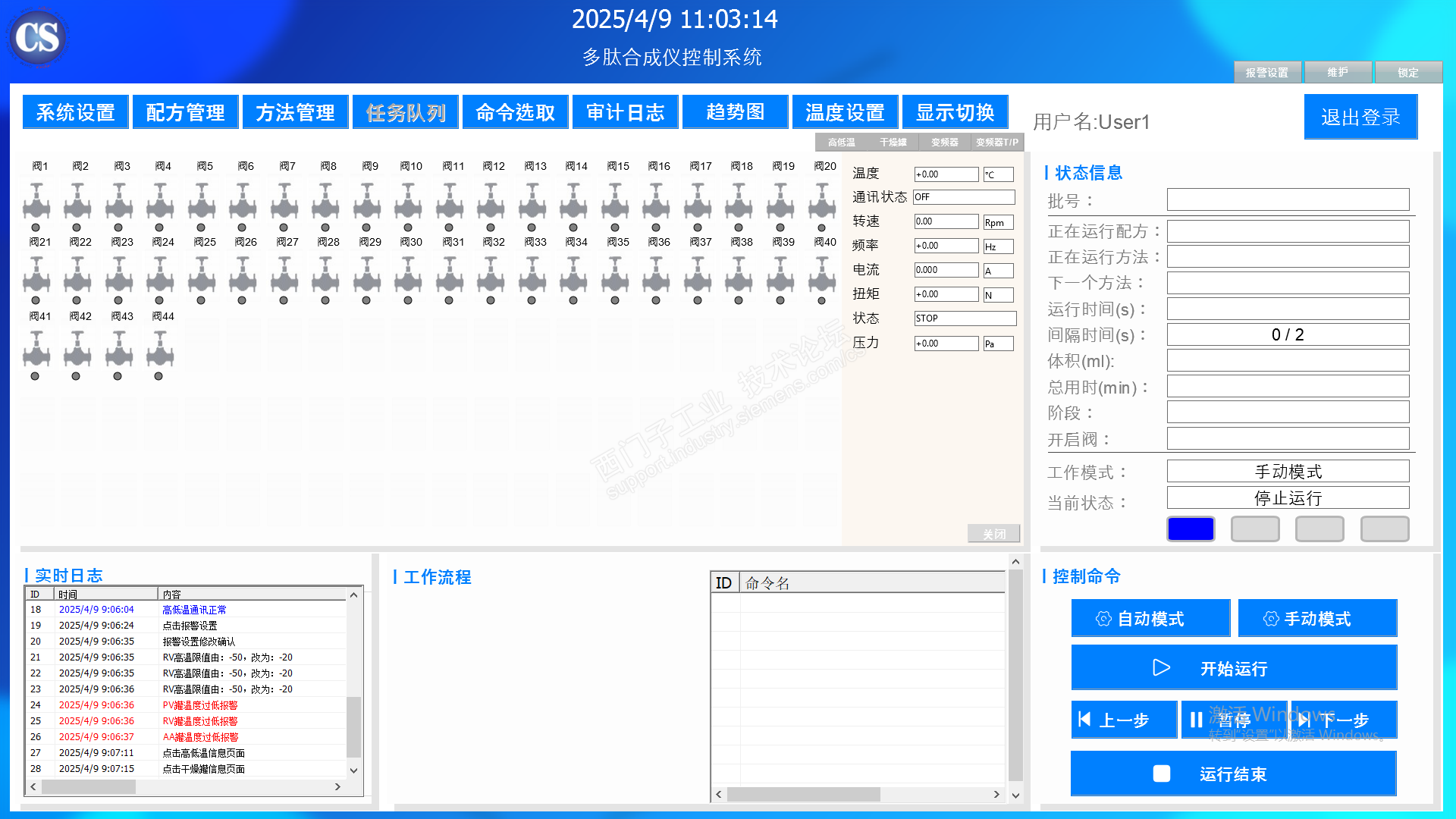The image size is (1456, 819).
Task: Select the 干燥罐 sub-tab
Action: coord(893,142)
